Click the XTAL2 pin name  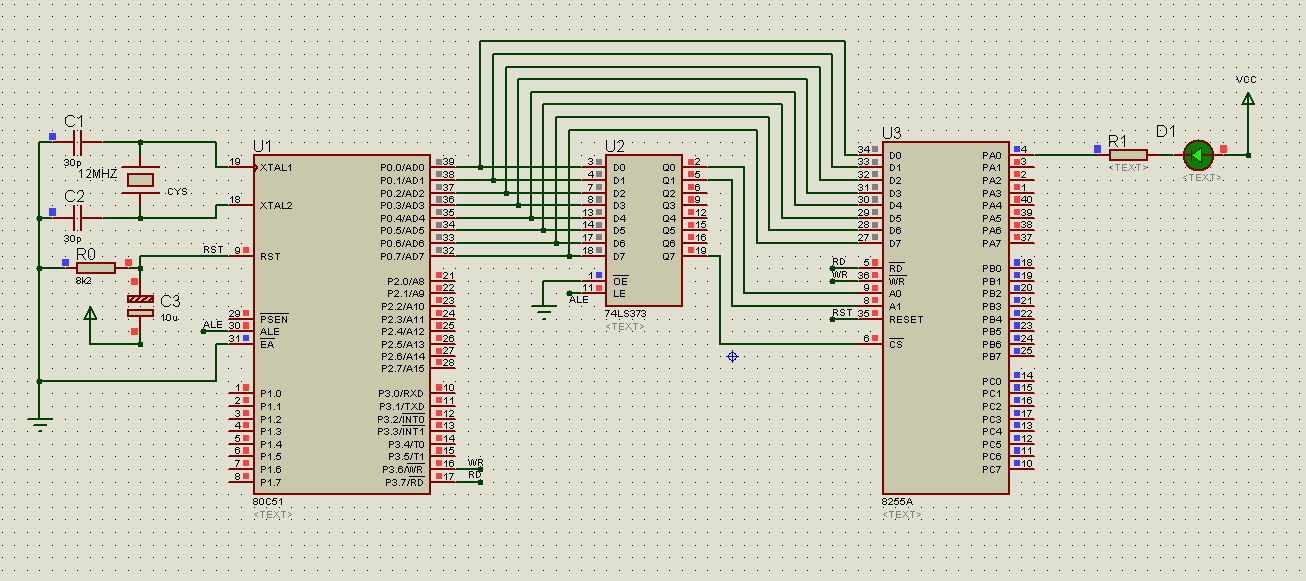pos(275,205)
